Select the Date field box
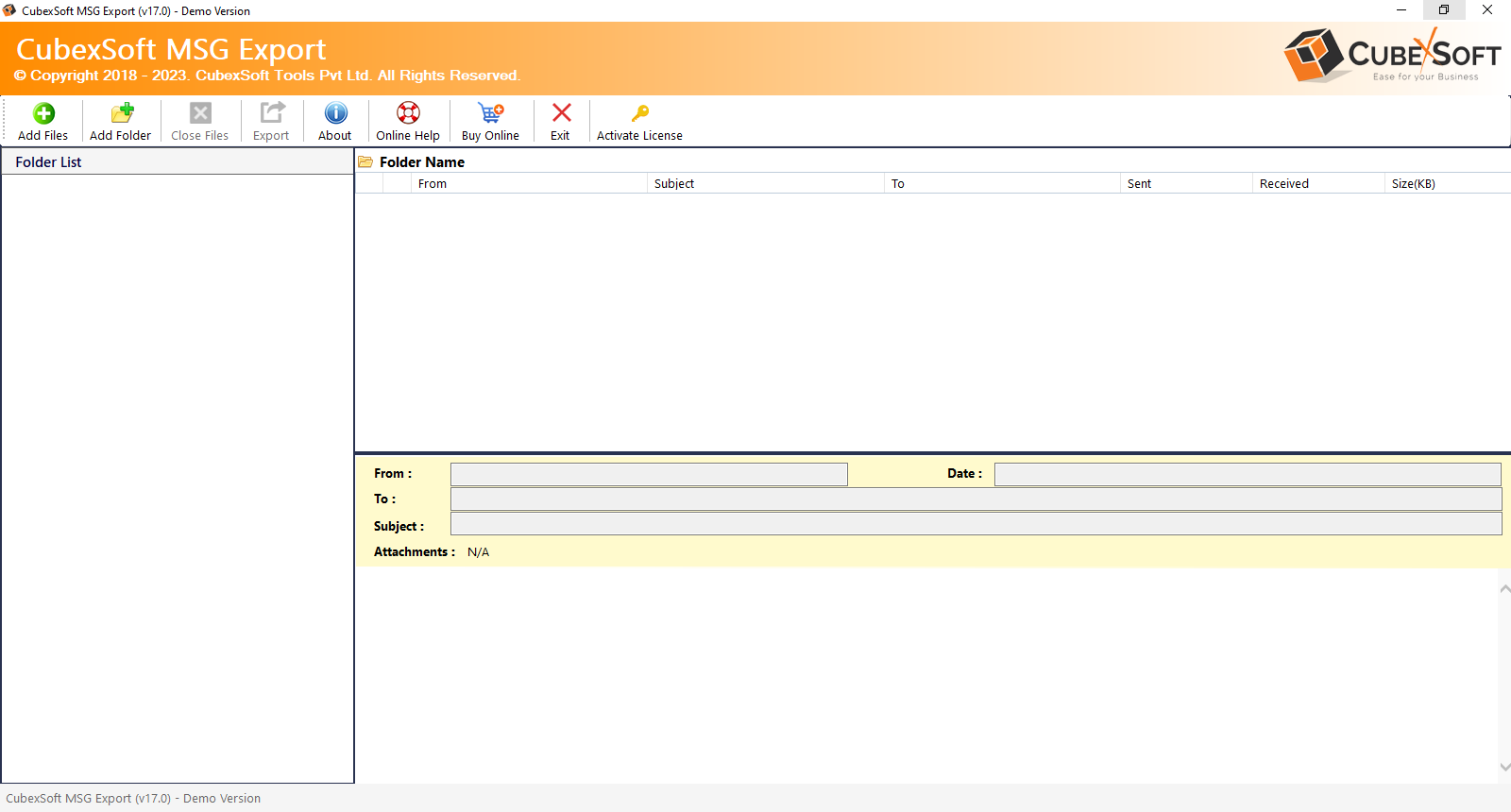1511x812 pixels. tap(1247, 474)
